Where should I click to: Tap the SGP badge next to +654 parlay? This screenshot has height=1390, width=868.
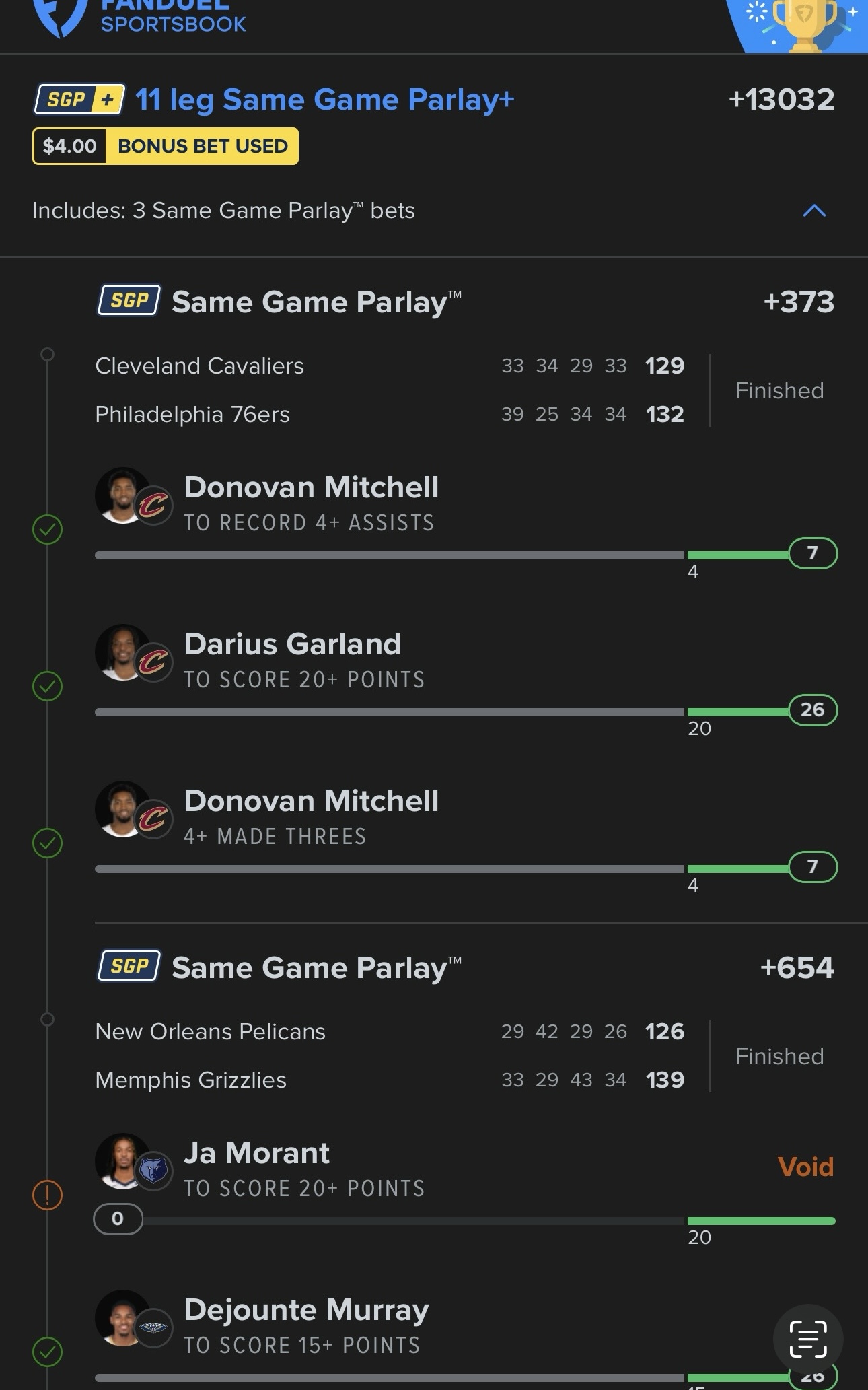129,966
